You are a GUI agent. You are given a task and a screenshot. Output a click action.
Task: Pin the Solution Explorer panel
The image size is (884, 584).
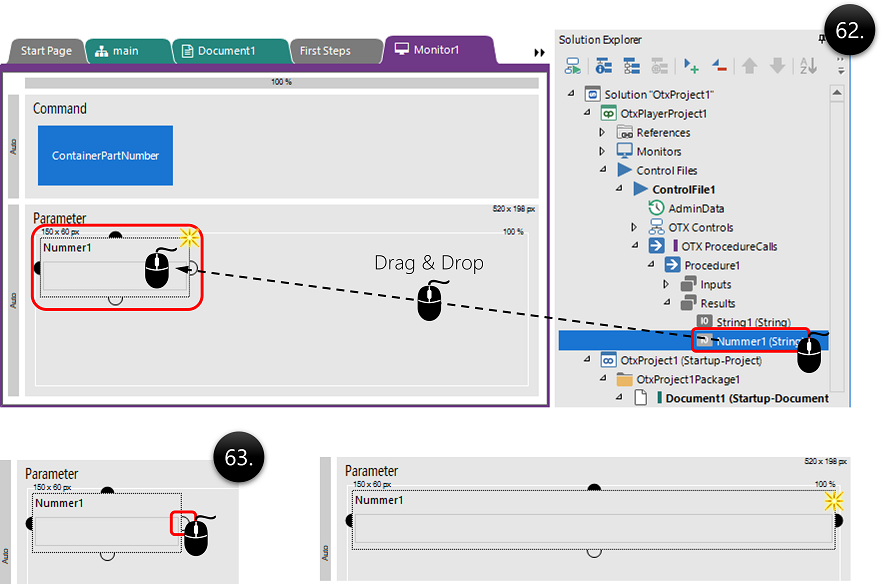pos(822,40)
